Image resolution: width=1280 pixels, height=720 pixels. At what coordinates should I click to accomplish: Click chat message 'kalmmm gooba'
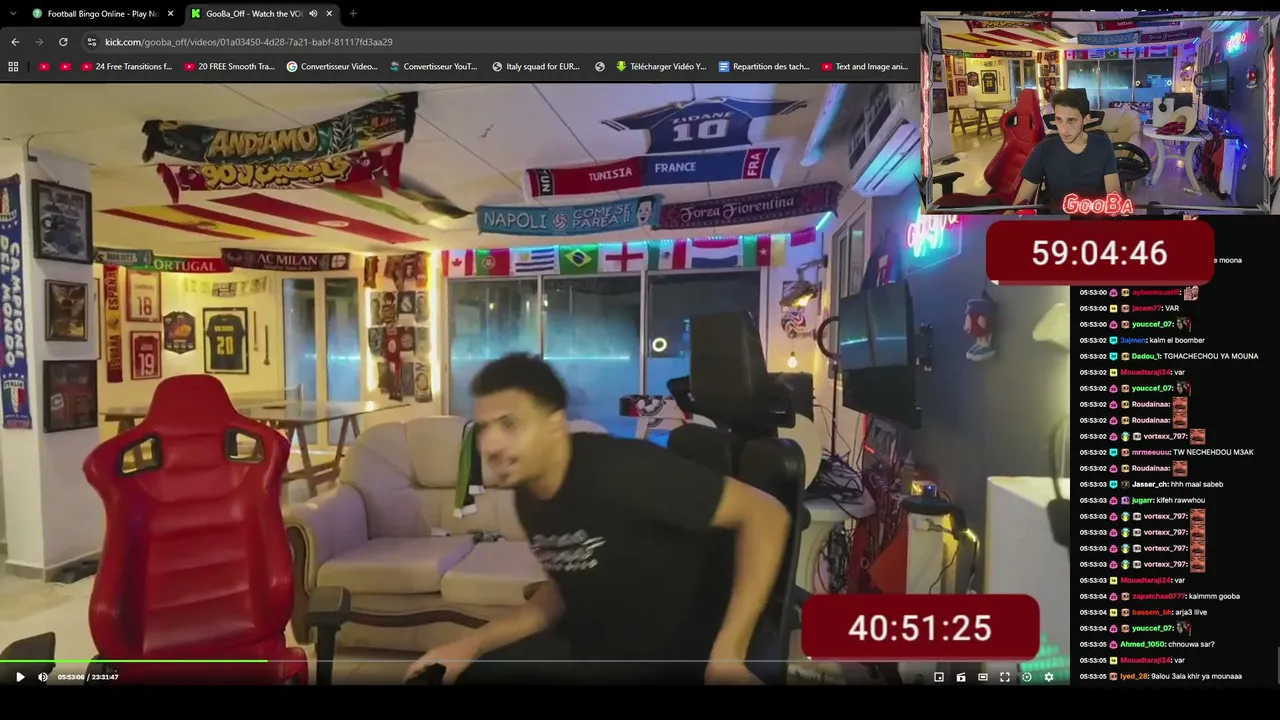tap(1214, 596)
